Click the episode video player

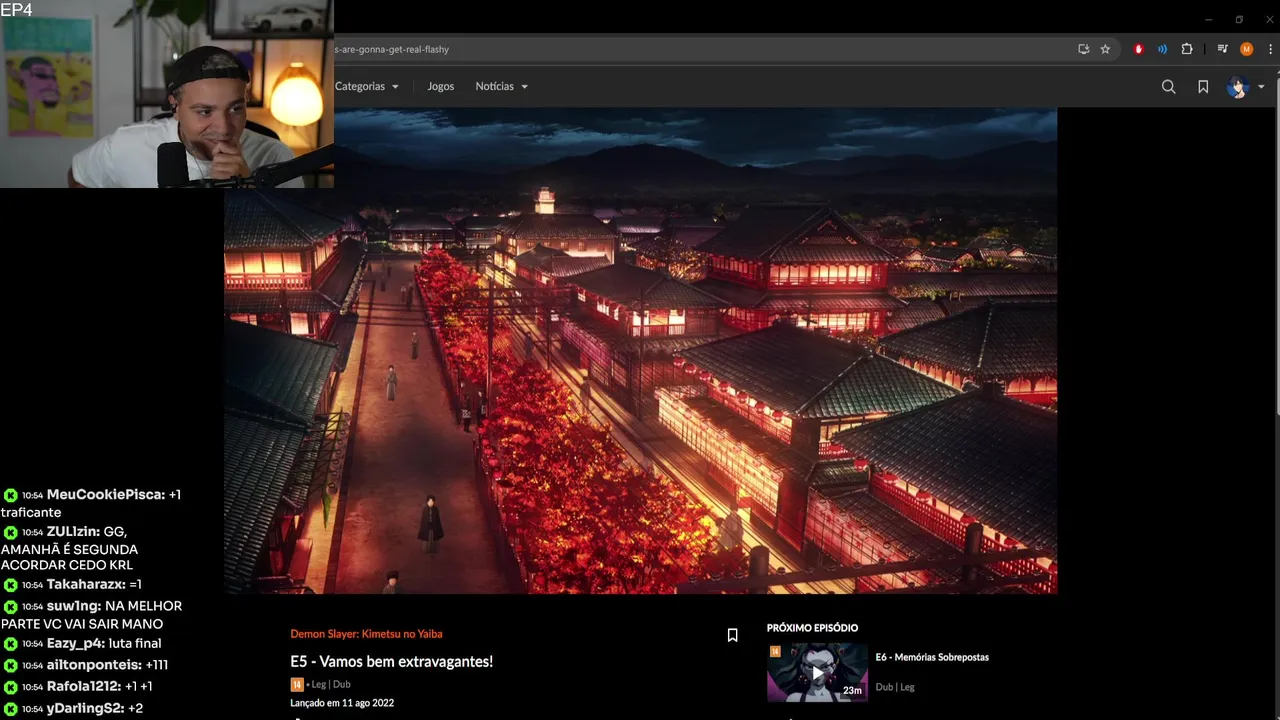click(640, 351)
